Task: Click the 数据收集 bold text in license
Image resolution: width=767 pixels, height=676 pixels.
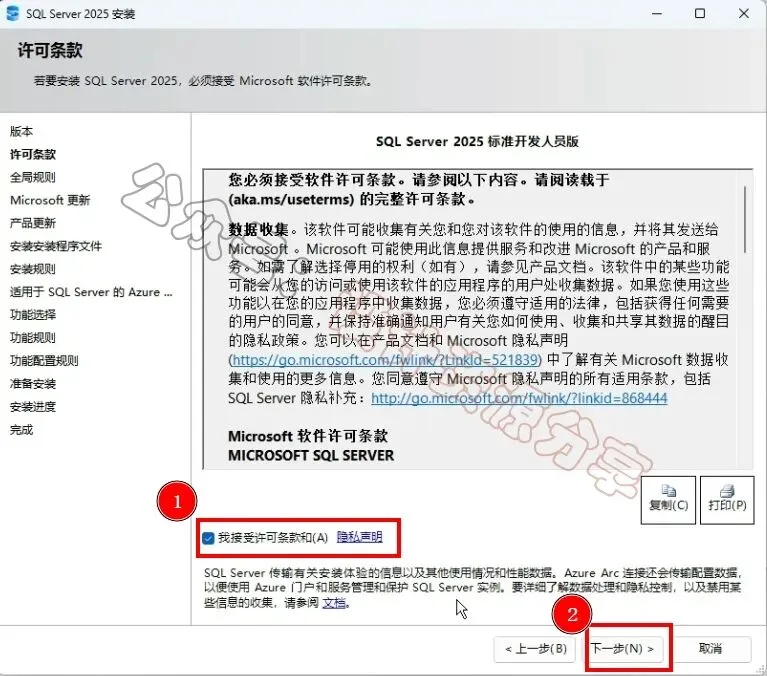Action: [x=259, y=229]
